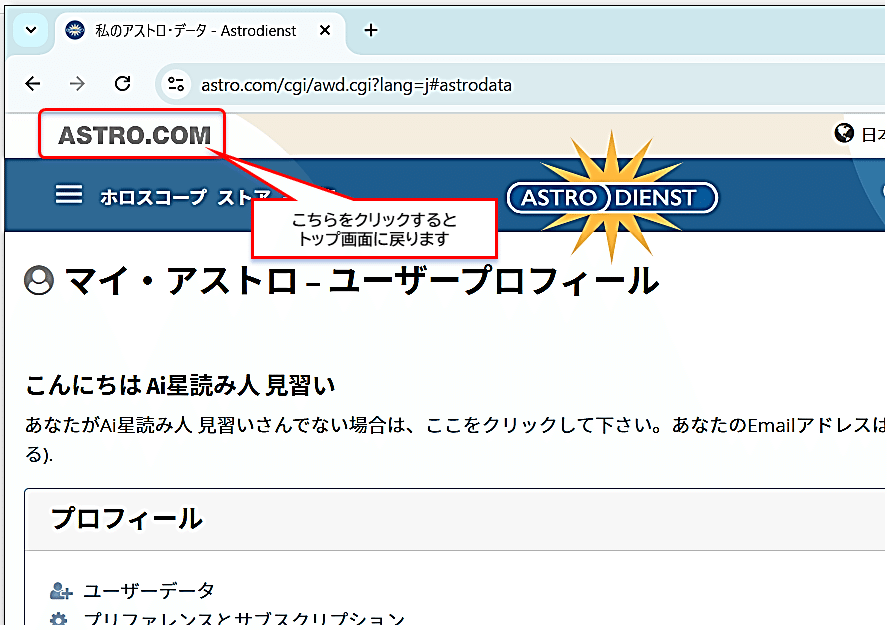Select the Astrodienst browser tab
This screenshot has height=630, width=887.
point(201,31)
